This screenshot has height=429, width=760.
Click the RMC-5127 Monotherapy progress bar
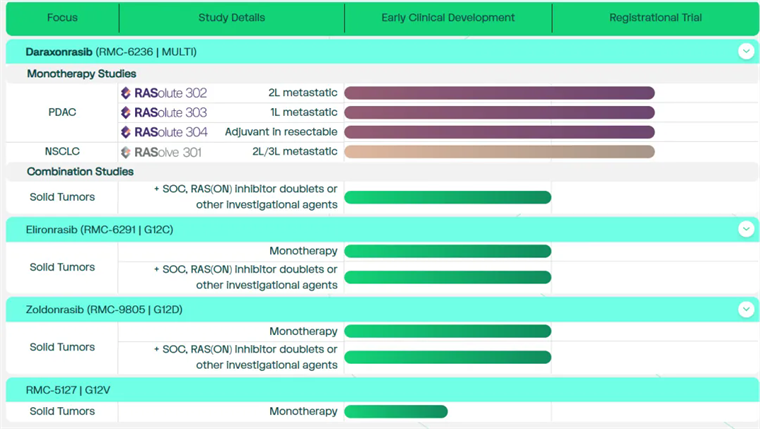tap(396, 411)
